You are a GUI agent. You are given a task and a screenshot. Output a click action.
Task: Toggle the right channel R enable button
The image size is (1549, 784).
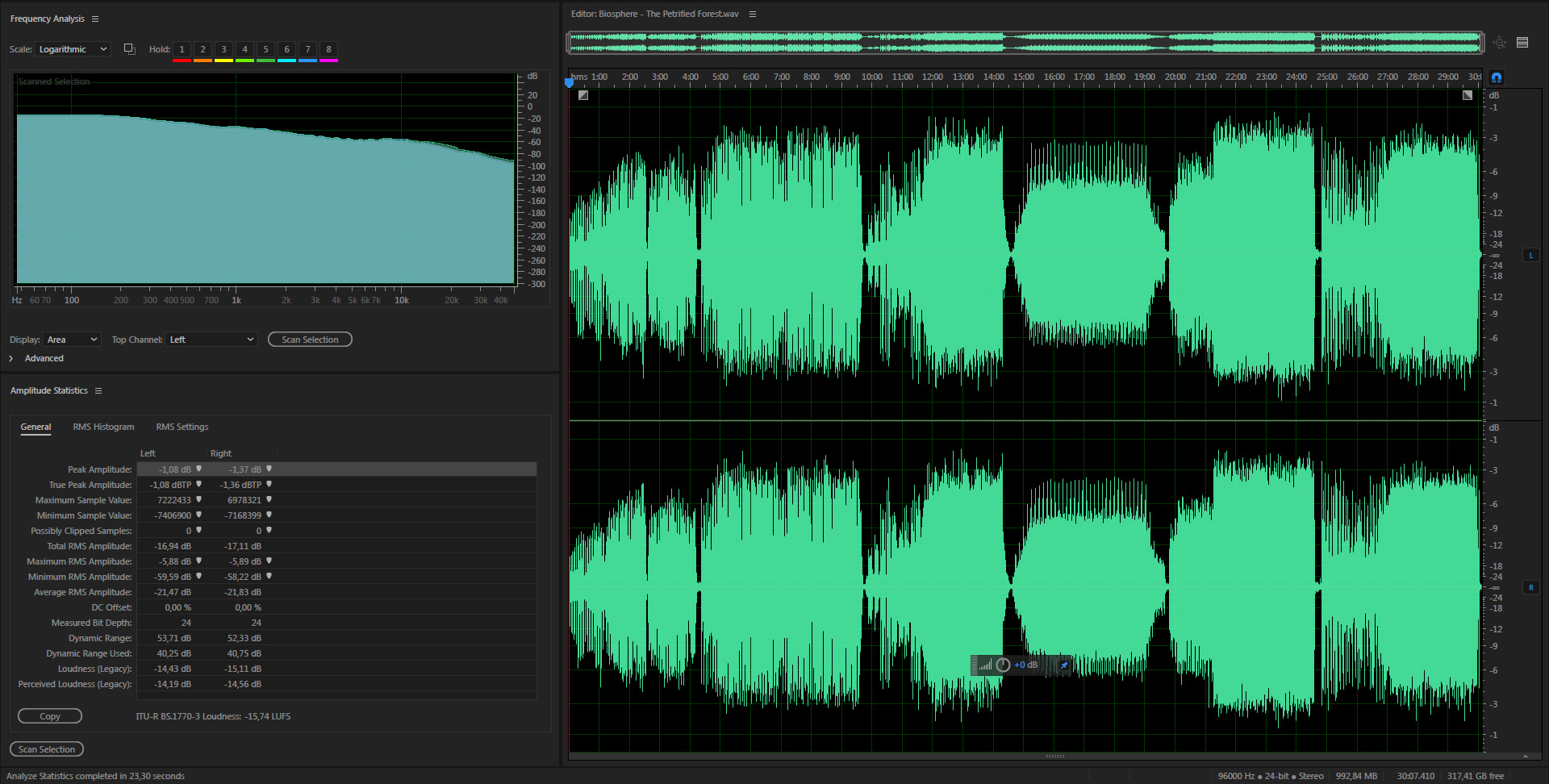(x=1530, y=587)
